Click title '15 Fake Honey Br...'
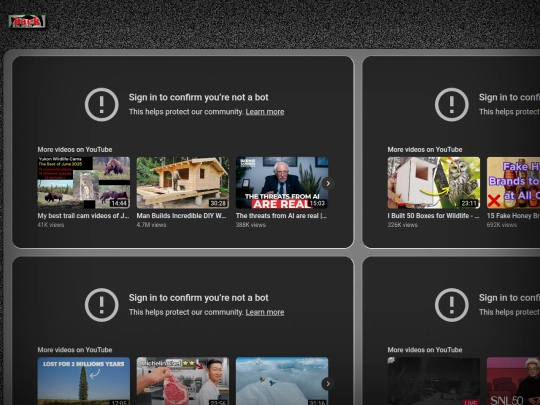The height and width of the screenshot is (405, 540). pyautogui.click(x=513, y=216)
